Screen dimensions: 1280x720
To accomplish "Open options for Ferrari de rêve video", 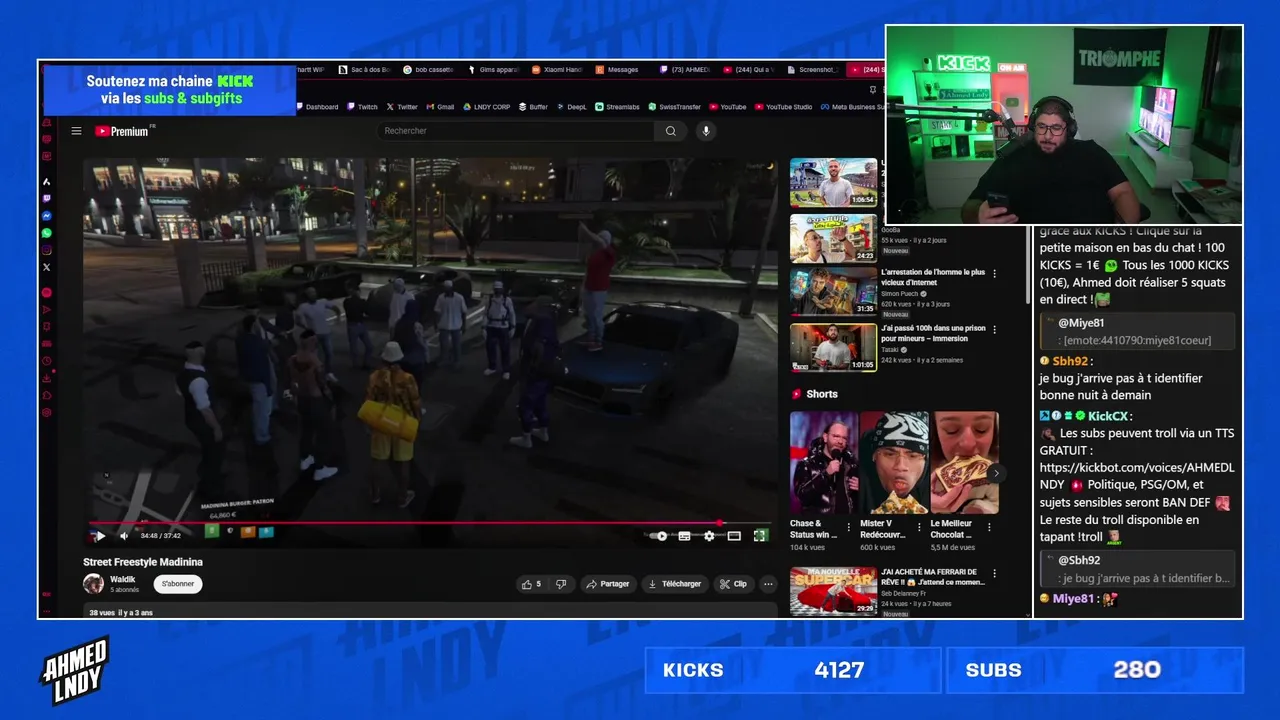I will (x=994, y=574).
